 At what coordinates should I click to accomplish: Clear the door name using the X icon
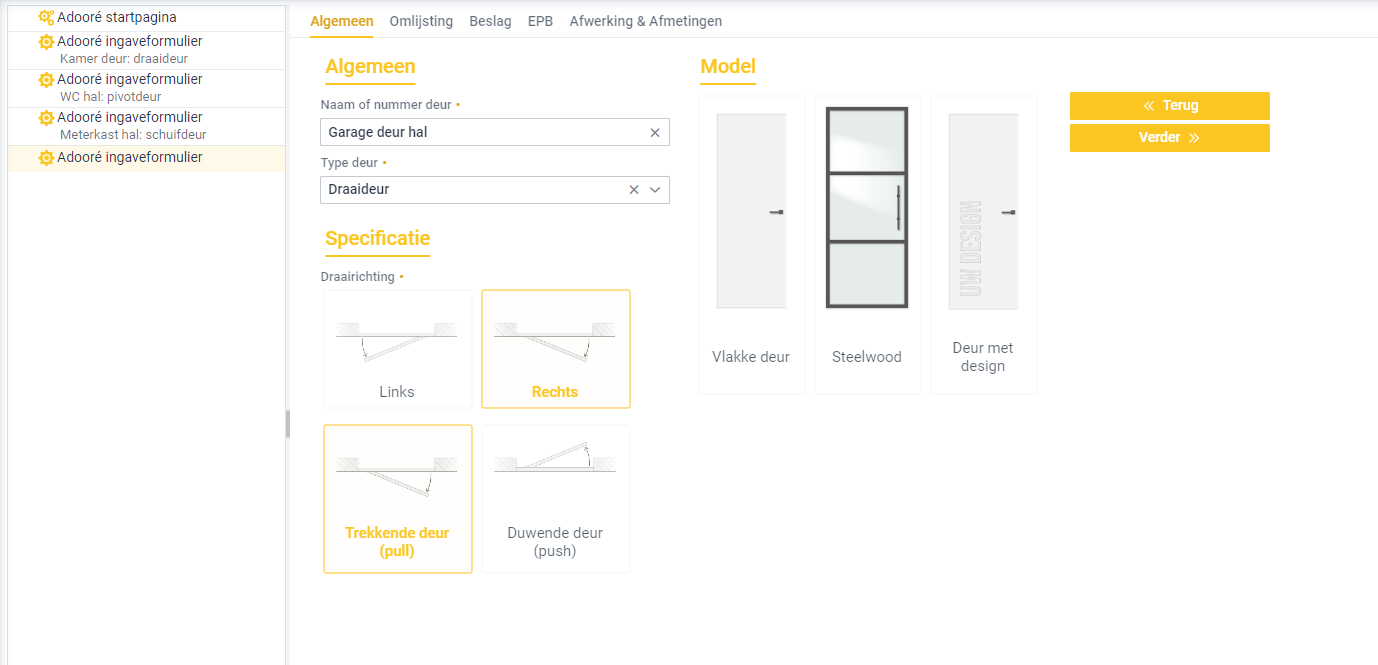coord(655,132)
